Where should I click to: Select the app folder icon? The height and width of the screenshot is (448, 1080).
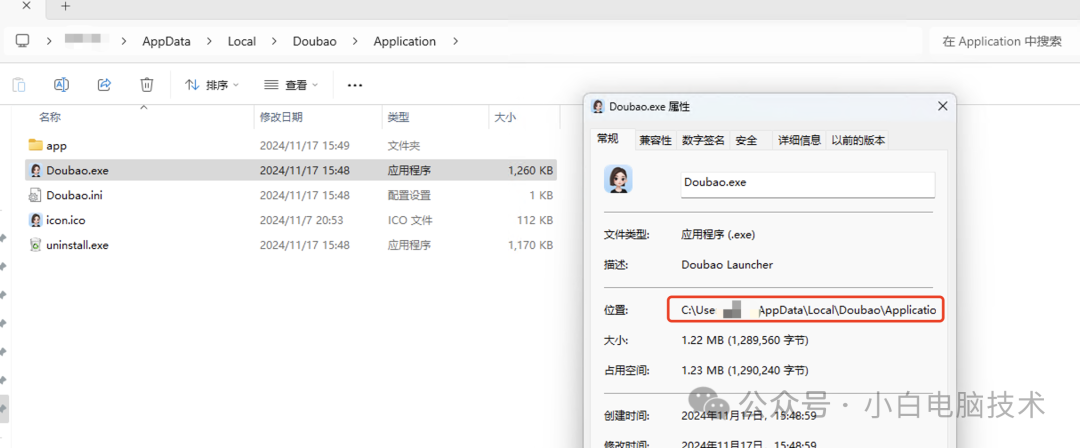[36, 145]
